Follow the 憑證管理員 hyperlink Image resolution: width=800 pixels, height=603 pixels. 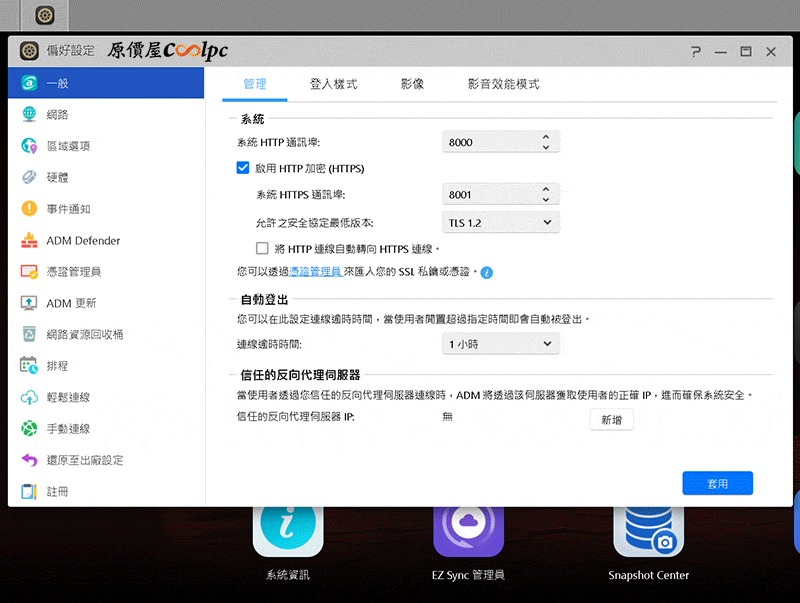[x=315, y=271]
